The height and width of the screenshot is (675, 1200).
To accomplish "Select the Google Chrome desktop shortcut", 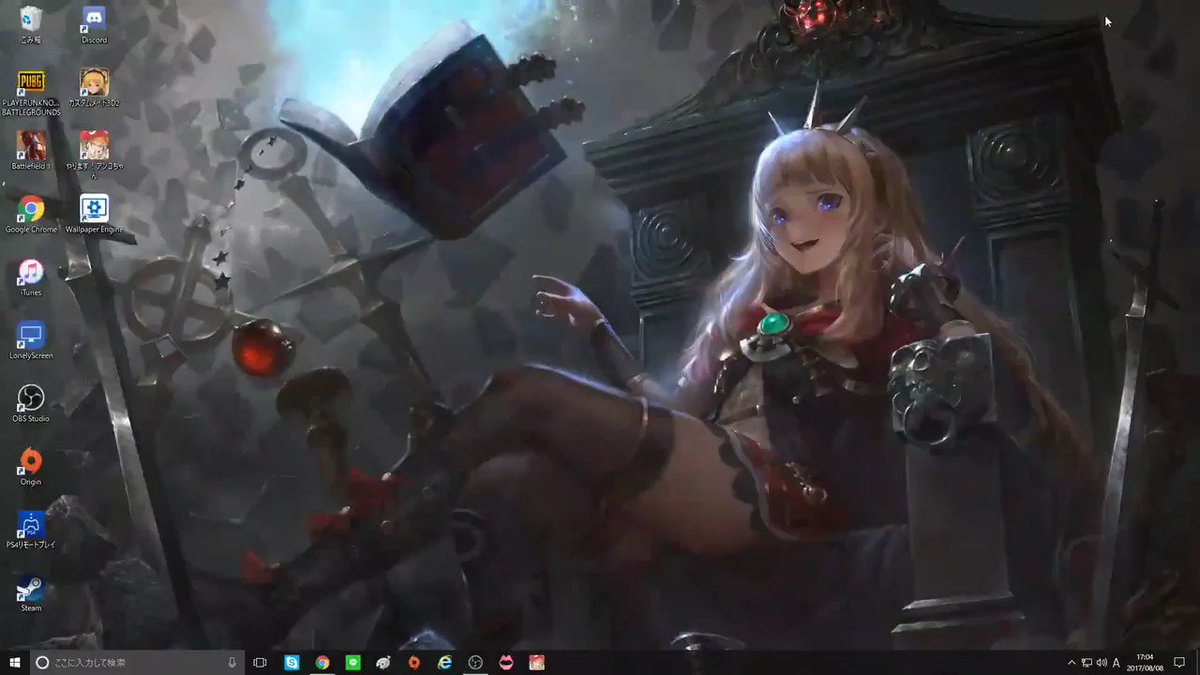I will tap(31, 214).
